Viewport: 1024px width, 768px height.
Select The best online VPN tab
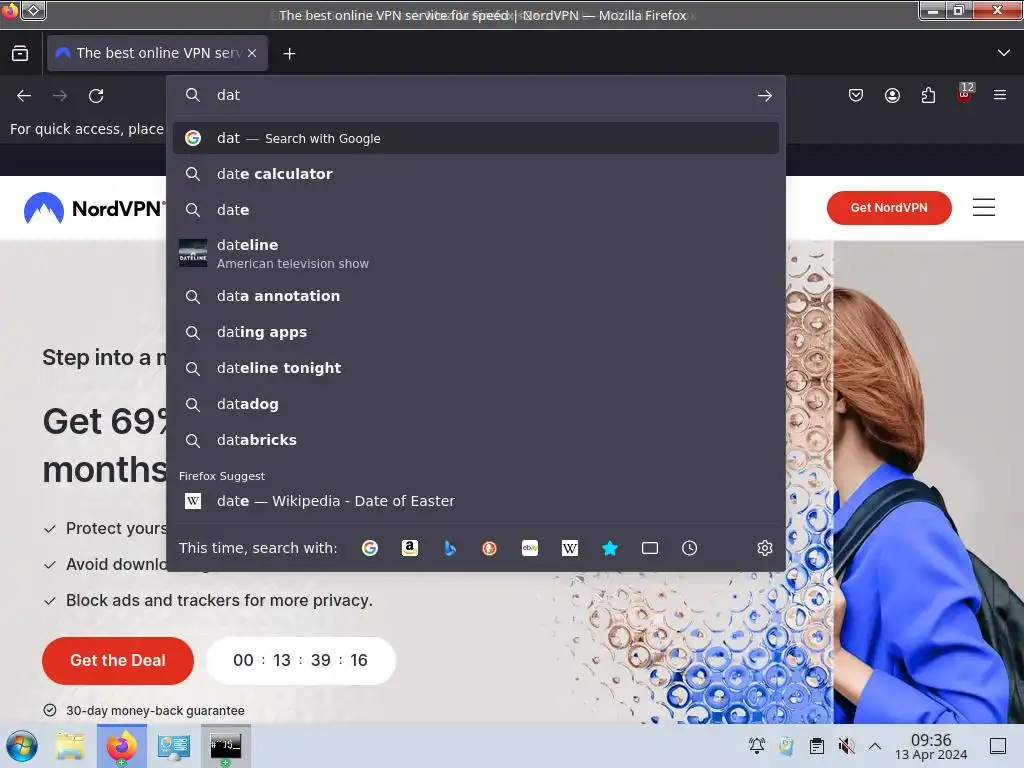click(x=157, y=54)
